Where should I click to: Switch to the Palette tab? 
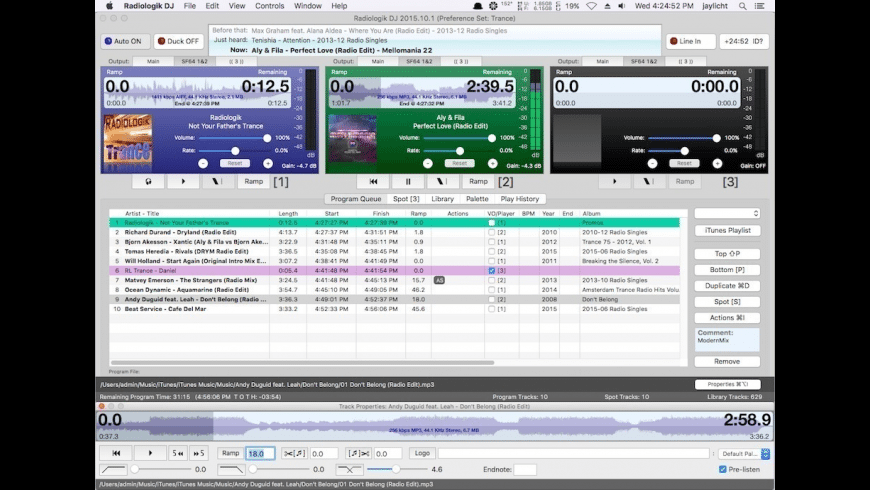[477, 199]
